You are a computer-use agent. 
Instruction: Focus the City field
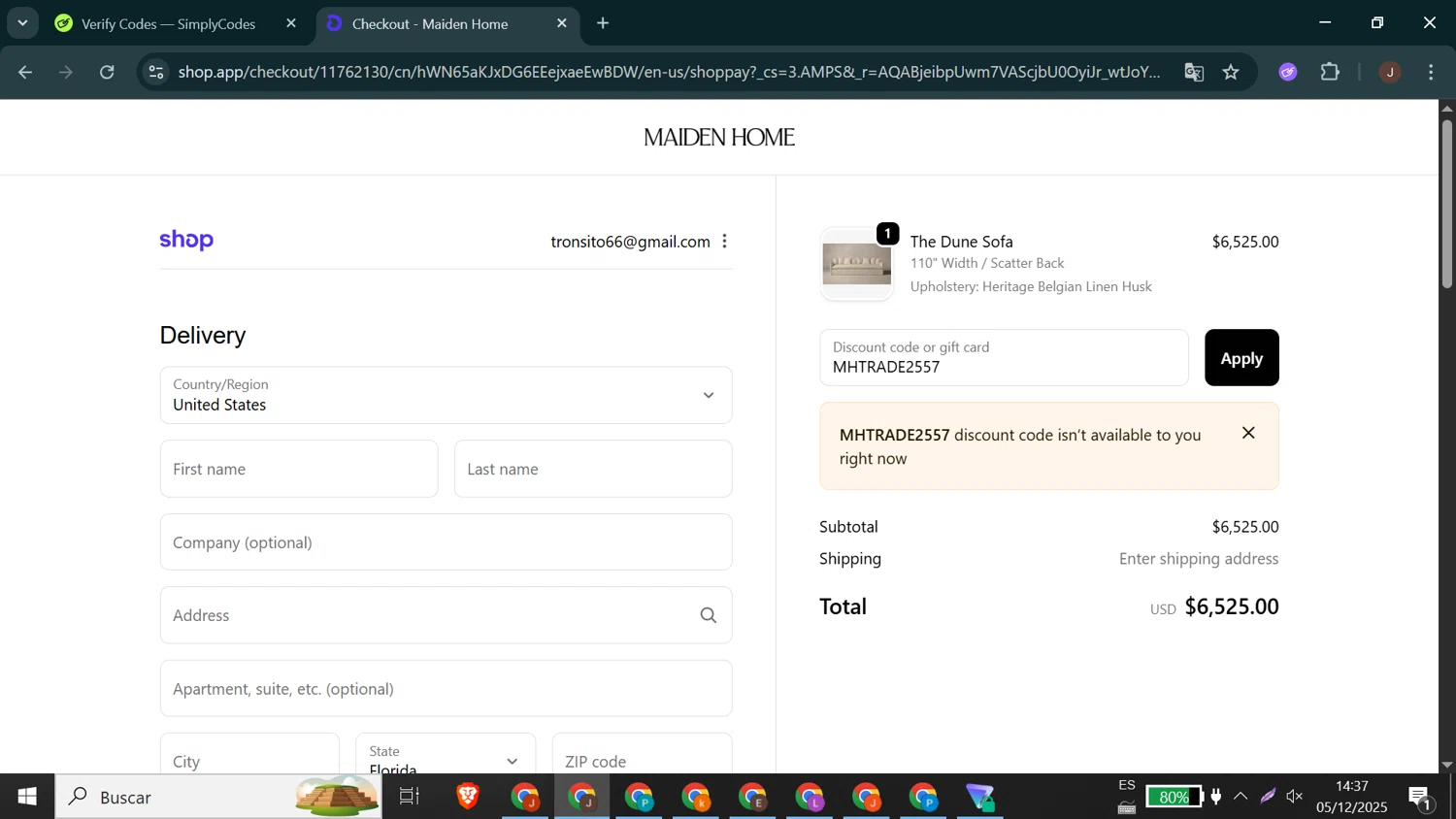click(x=249, y=754)
